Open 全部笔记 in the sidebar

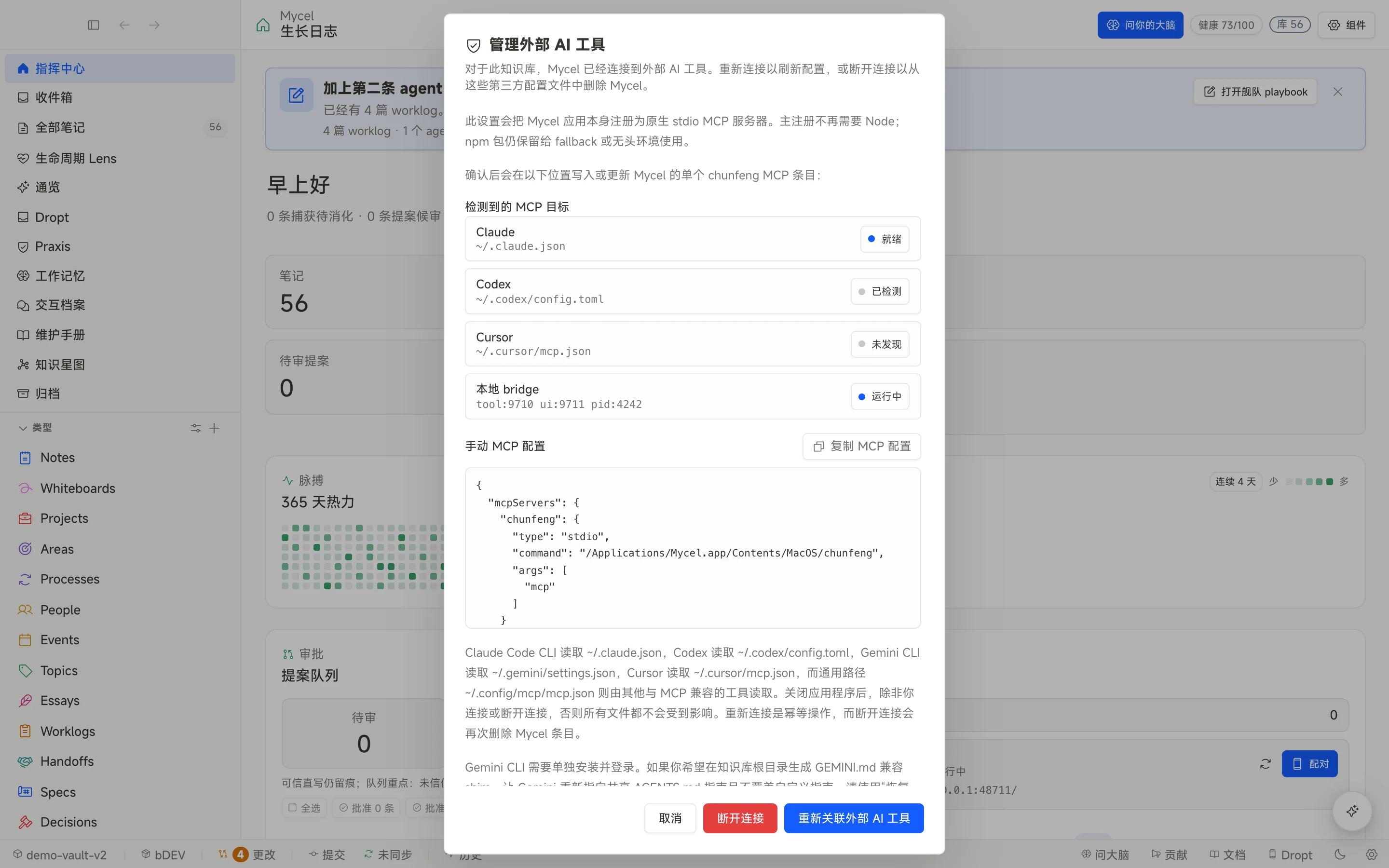point(120,127)
